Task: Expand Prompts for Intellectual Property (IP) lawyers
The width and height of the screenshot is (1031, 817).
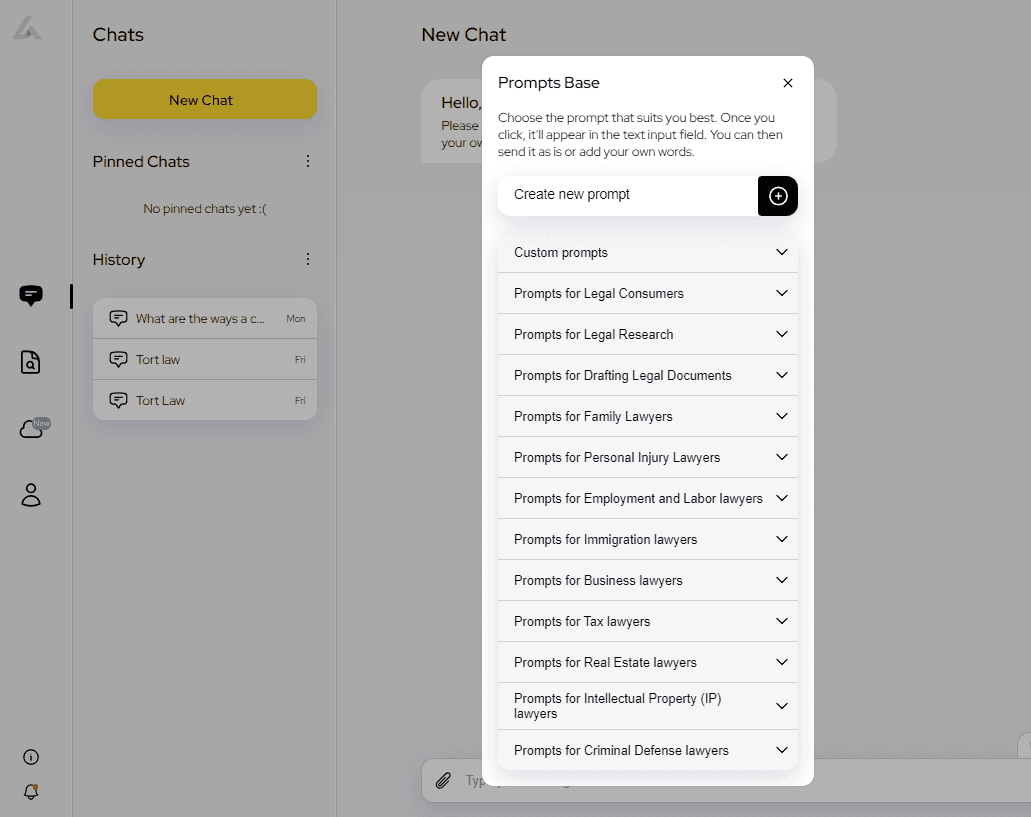Action: [x=648, y=706]
